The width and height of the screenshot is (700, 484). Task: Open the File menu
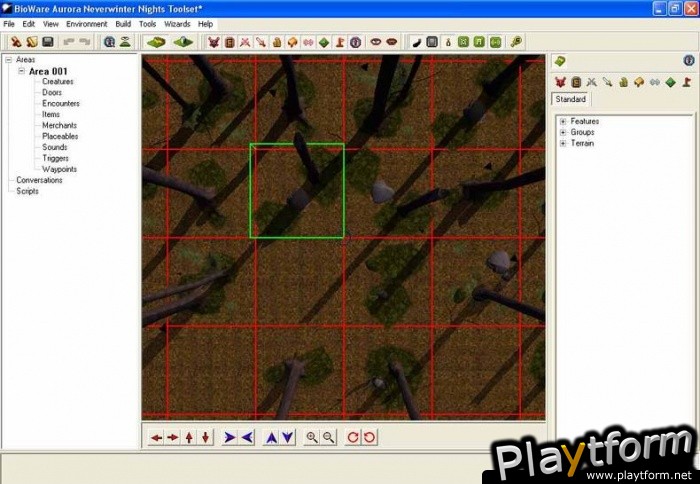pyautogui.click(x=9, y=24)
